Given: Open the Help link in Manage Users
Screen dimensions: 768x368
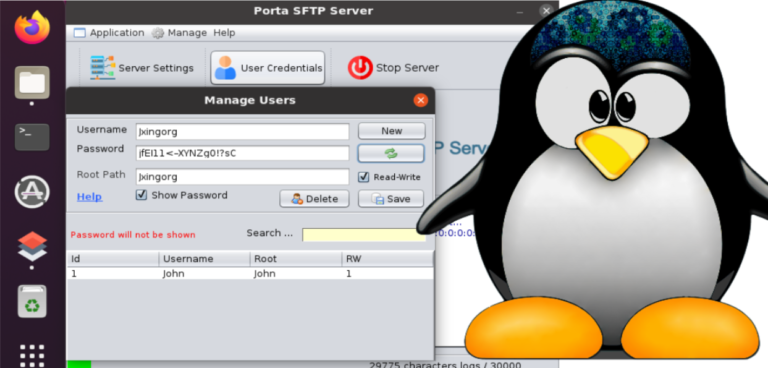Looking at the screenshot, I should pos(90,197).
